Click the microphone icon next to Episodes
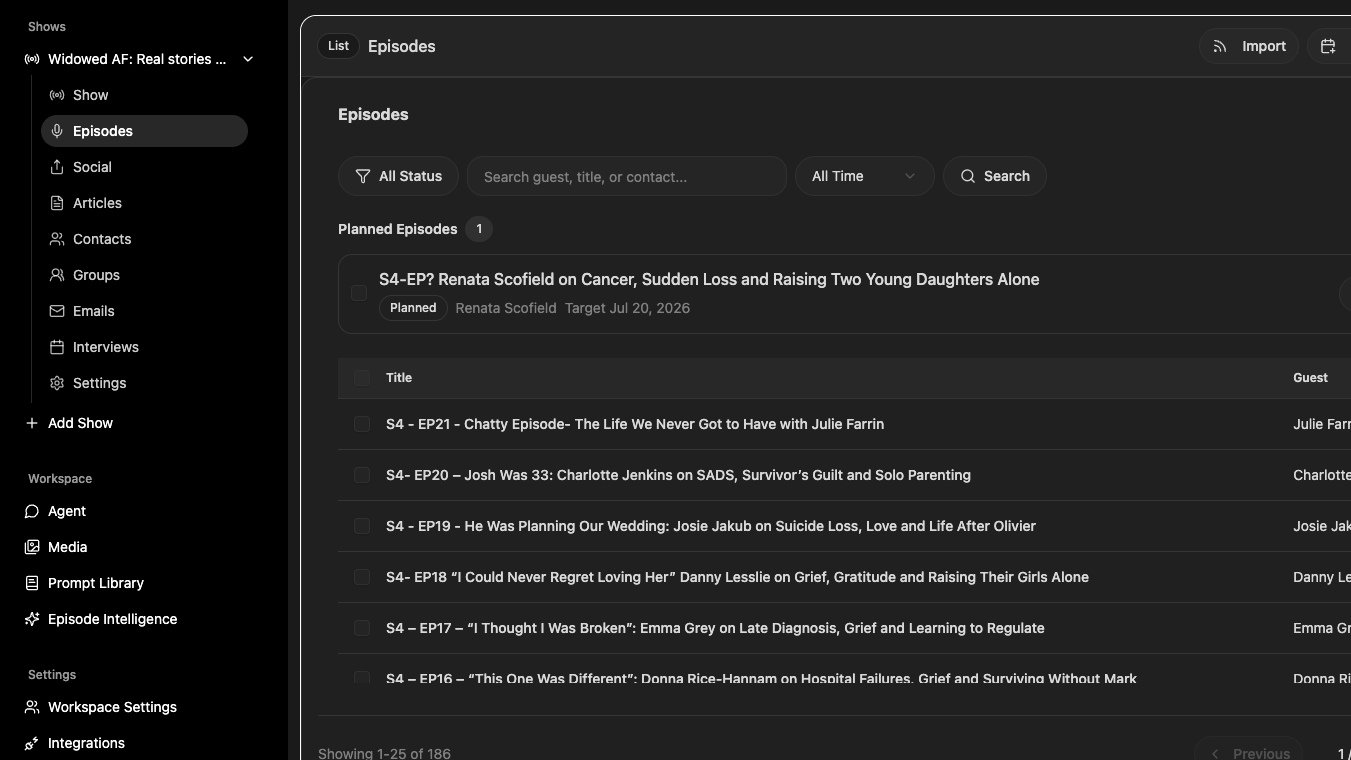Viewport: 1351px width, 760px height. (x=57, y=131)
